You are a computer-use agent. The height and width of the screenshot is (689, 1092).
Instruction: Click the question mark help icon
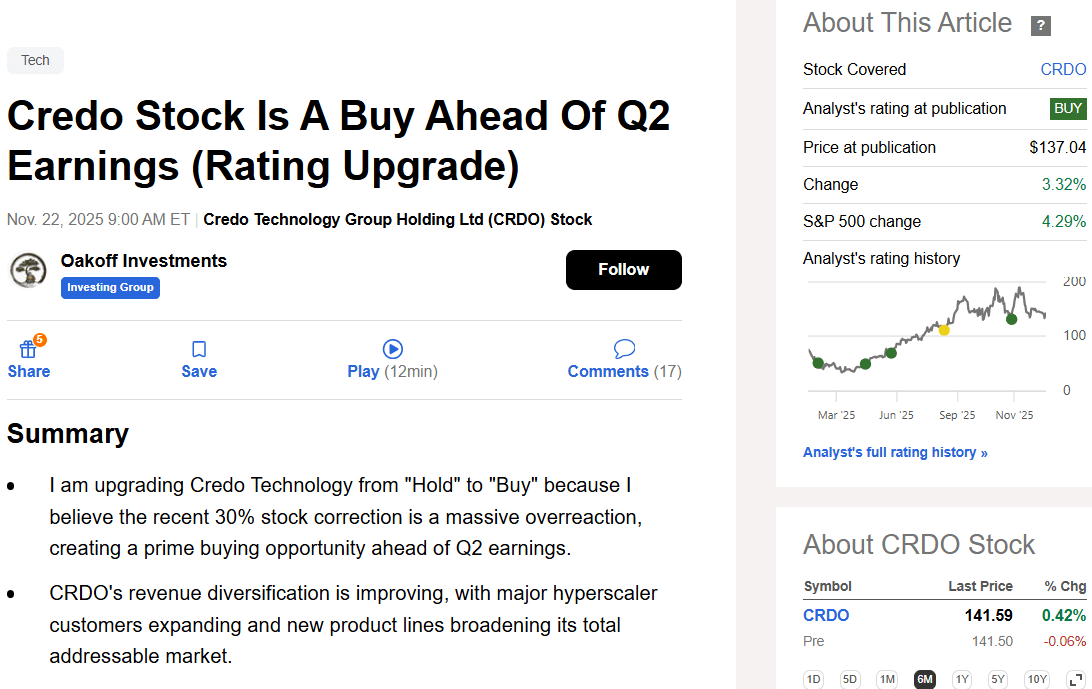(x=1041, y=26)
